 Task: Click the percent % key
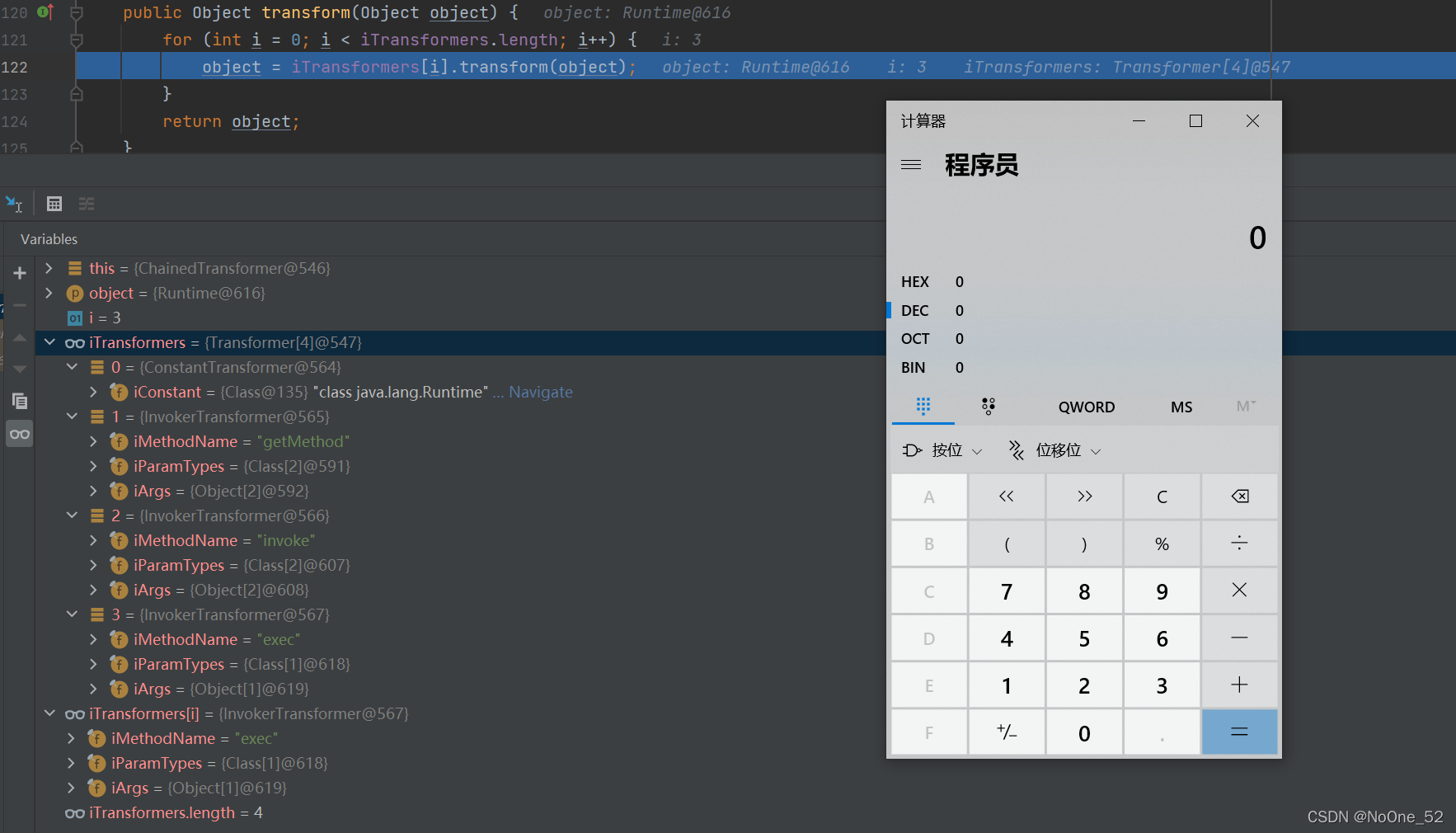coord(1162,544)
